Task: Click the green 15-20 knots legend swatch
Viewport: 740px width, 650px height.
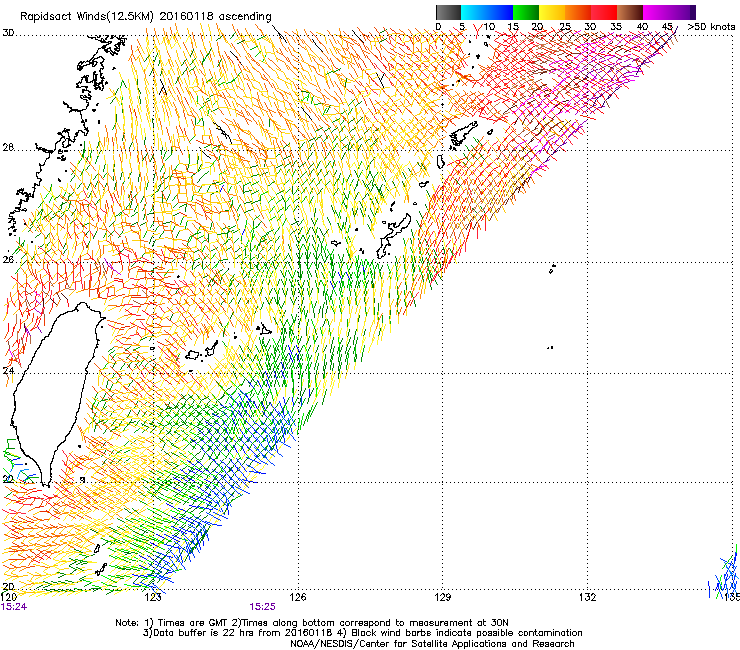Action: coord(526,12)
